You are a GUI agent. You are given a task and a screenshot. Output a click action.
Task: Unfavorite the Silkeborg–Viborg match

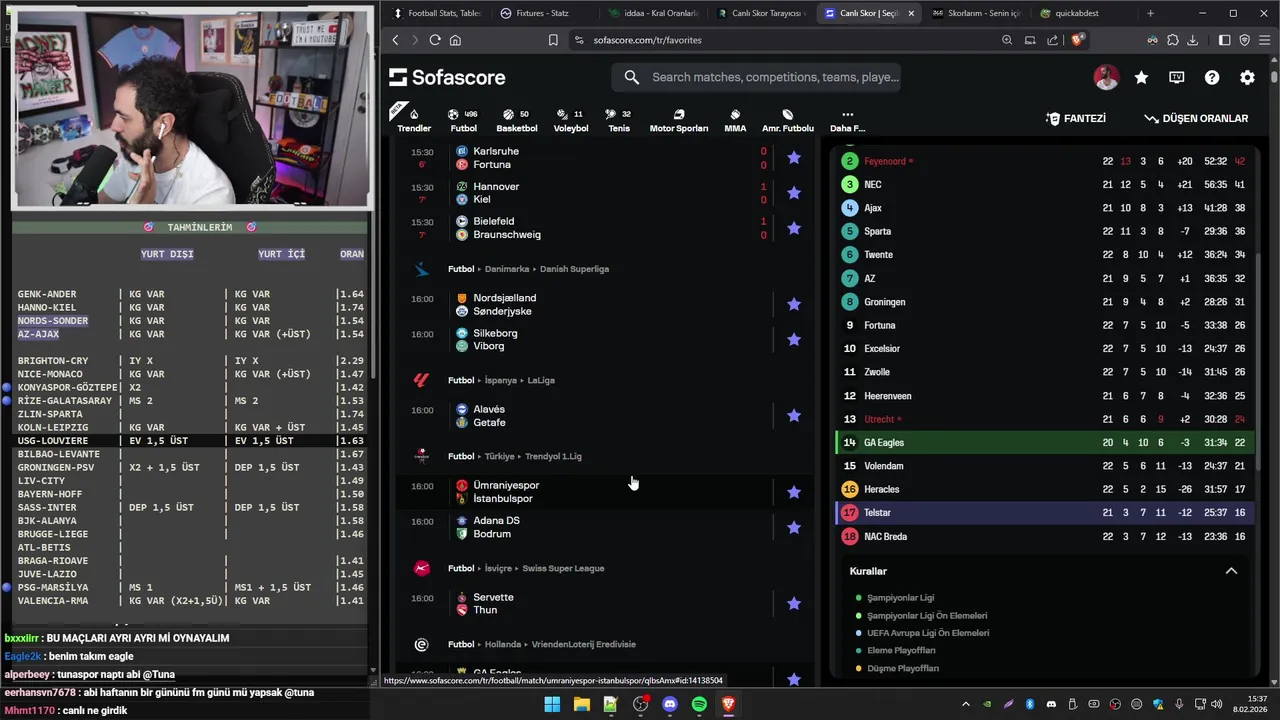click(794, 340)
